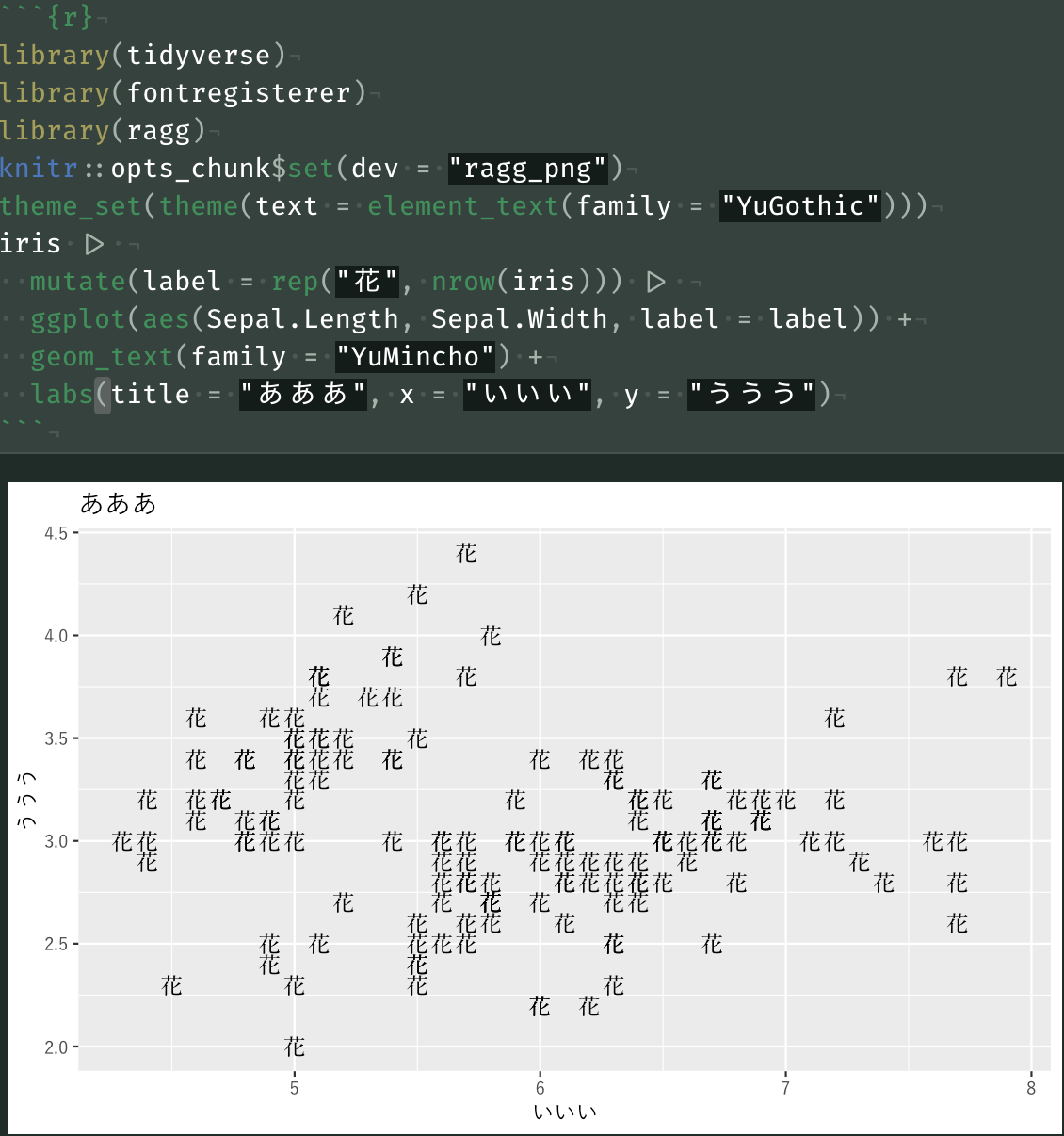The height and width of the screenshot is (1136, 1064).
Task: Select the knitr namespace token
Action: pyautogui.click(x=39, y=168)
